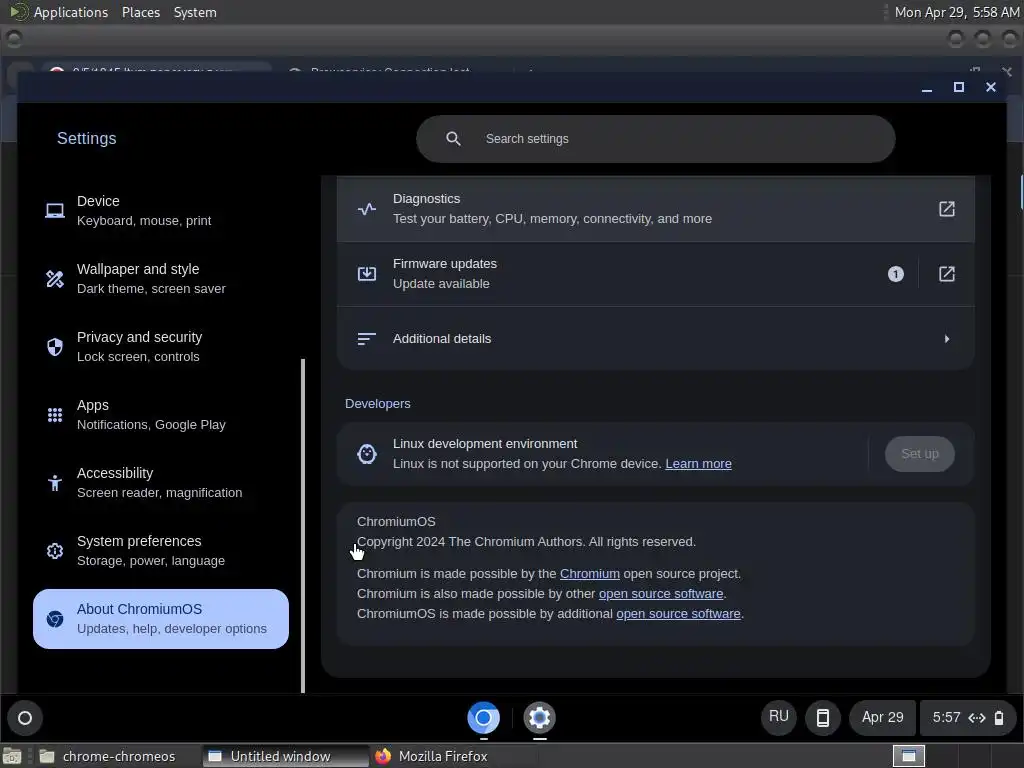Image resolution: width=1024 pixels, height=768 pixels.
Task: Click the Accessibility person icon
Action: (x=55, y=483)
